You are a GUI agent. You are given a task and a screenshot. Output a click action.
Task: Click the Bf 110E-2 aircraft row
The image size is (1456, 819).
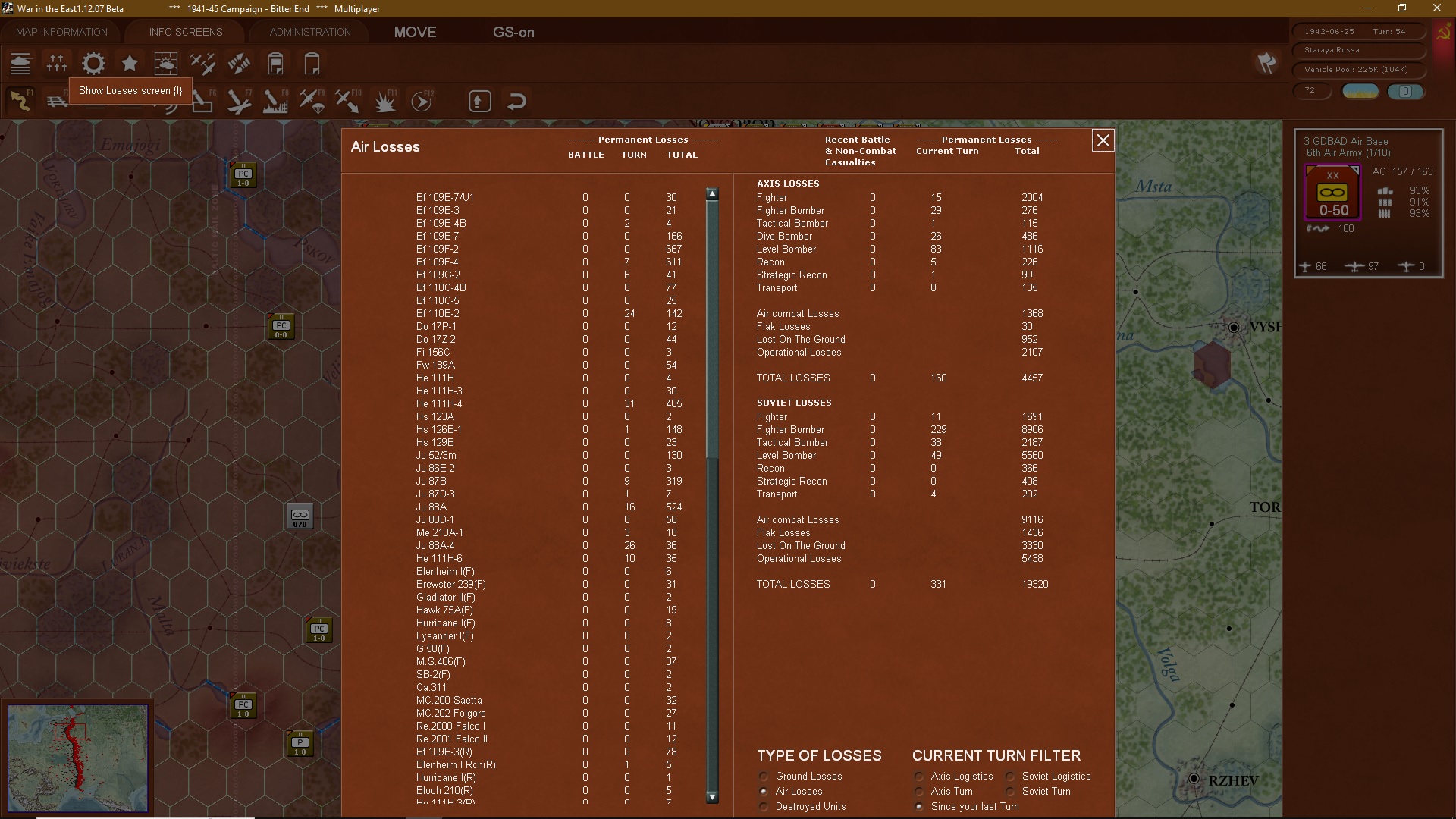pyautogui.click(x=550, y=313)
